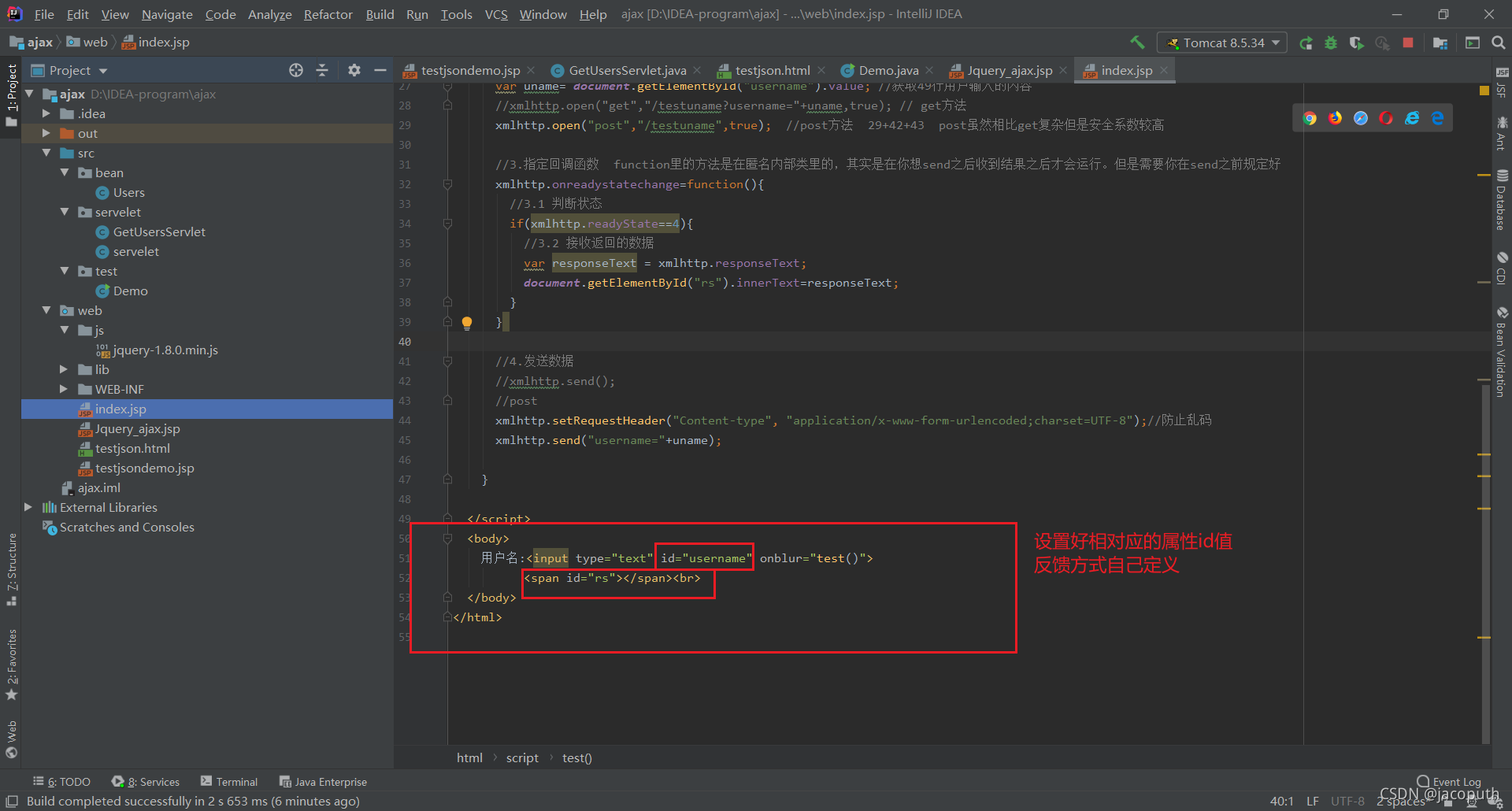This screenshot has width=1512, height=811.
Task: Switch to GetUsersServlet.java tab
Action: [627, 70]
